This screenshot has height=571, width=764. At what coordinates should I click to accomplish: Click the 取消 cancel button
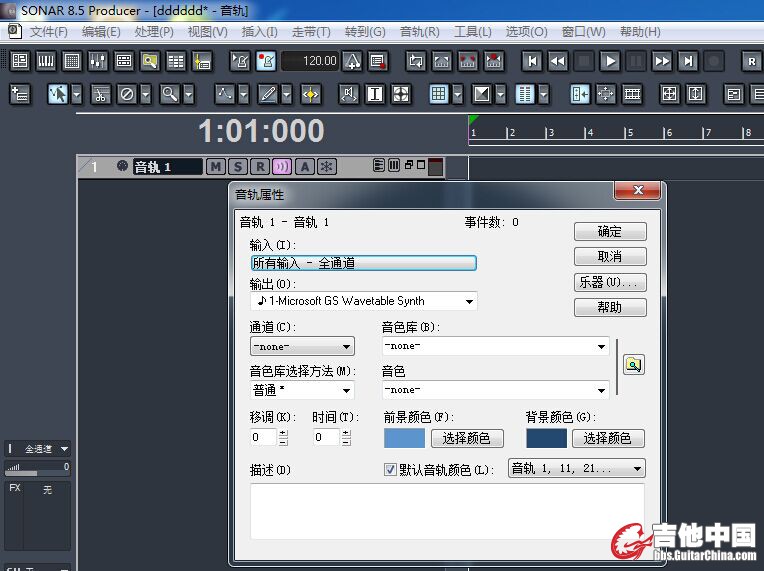(610, 256)
